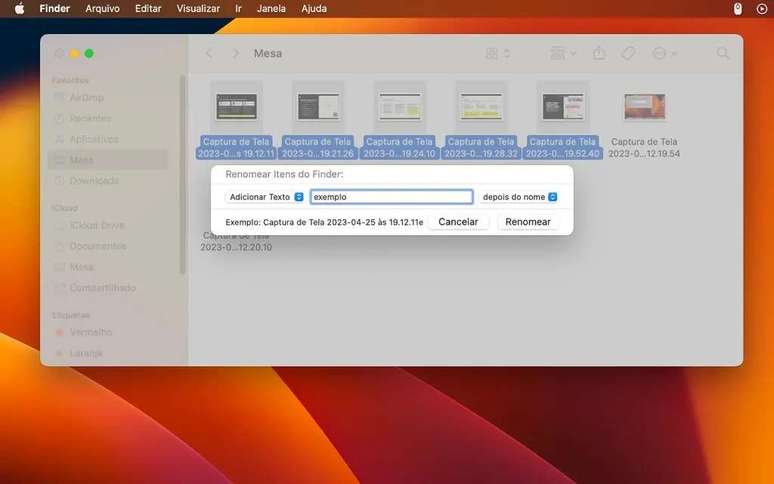The width and height of the screenshot is (774, 484).
Task: Click the red dot beside Vermelho
Action: 59,333
